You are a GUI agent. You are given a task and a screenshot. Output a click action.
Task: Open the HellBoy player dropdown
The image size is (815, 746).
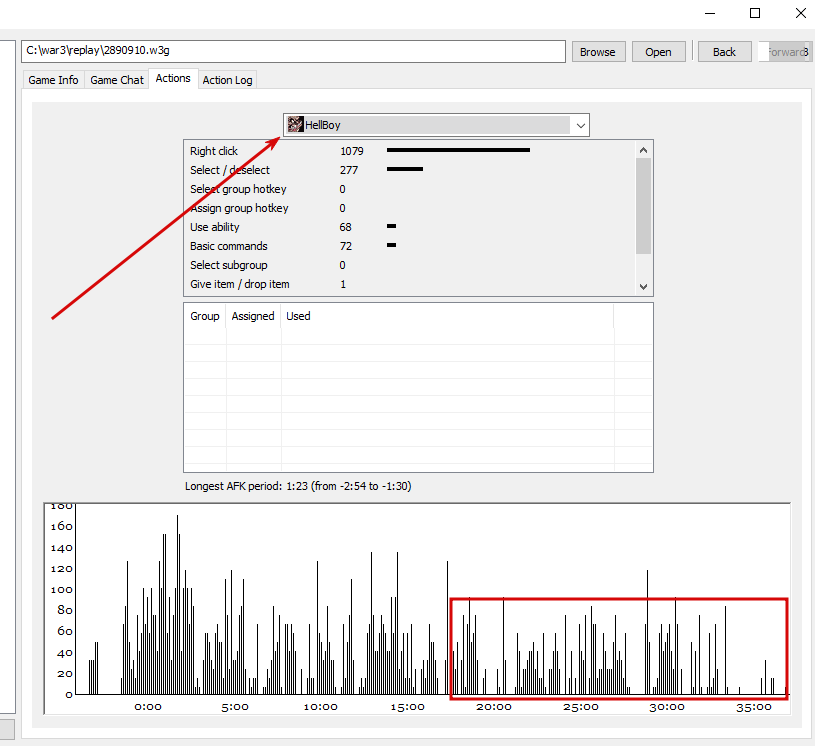pos(436,125)
